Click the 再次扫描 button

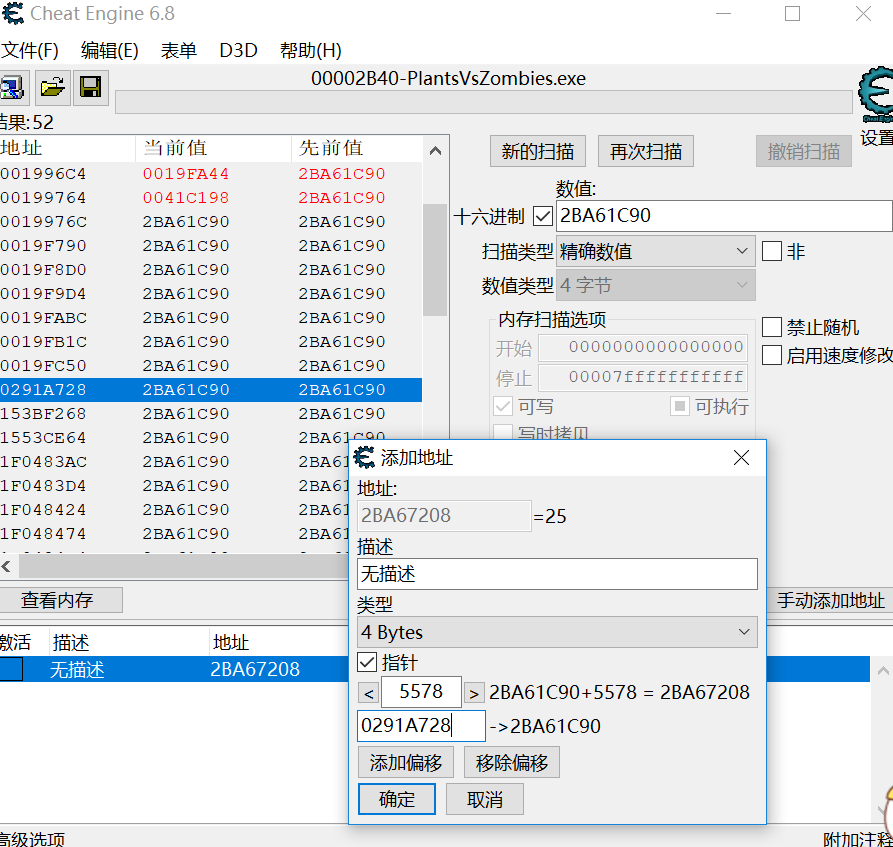click(646, 152)
